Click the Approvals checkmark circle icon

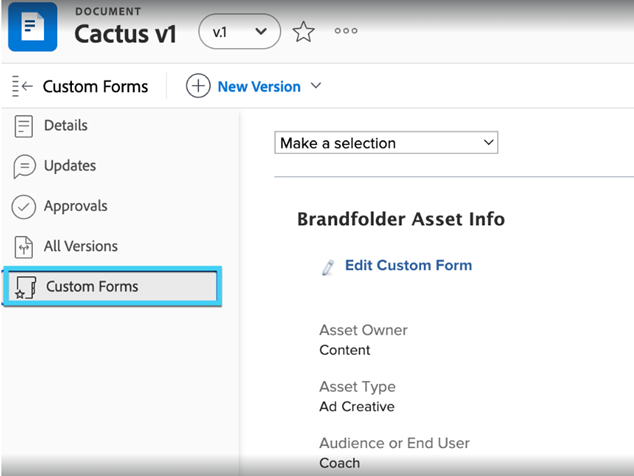pos(24,207)
